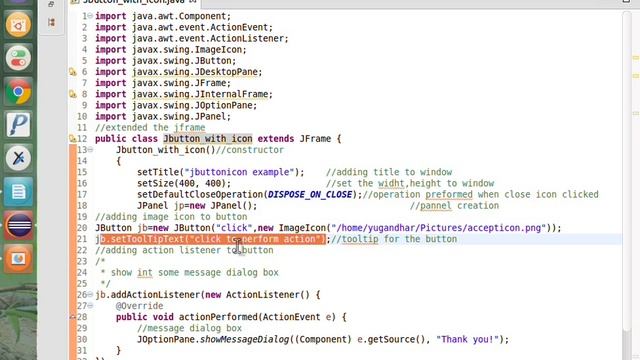This screenshot has width=640, height=360.
Task: Click import javax.swing.ImageIcon line
Action: (x=171, y=50)
